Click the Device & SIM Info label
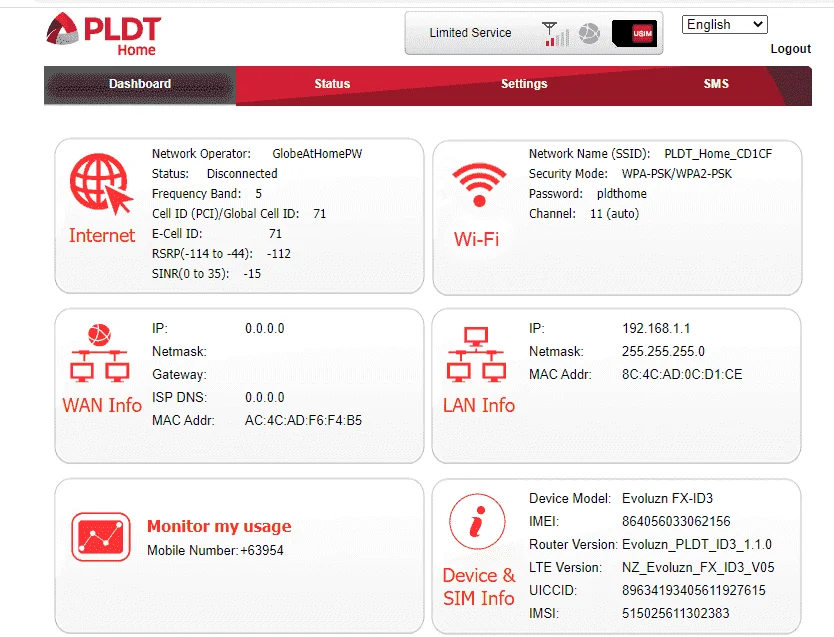834x637 pixels. [x=479, y=586]
